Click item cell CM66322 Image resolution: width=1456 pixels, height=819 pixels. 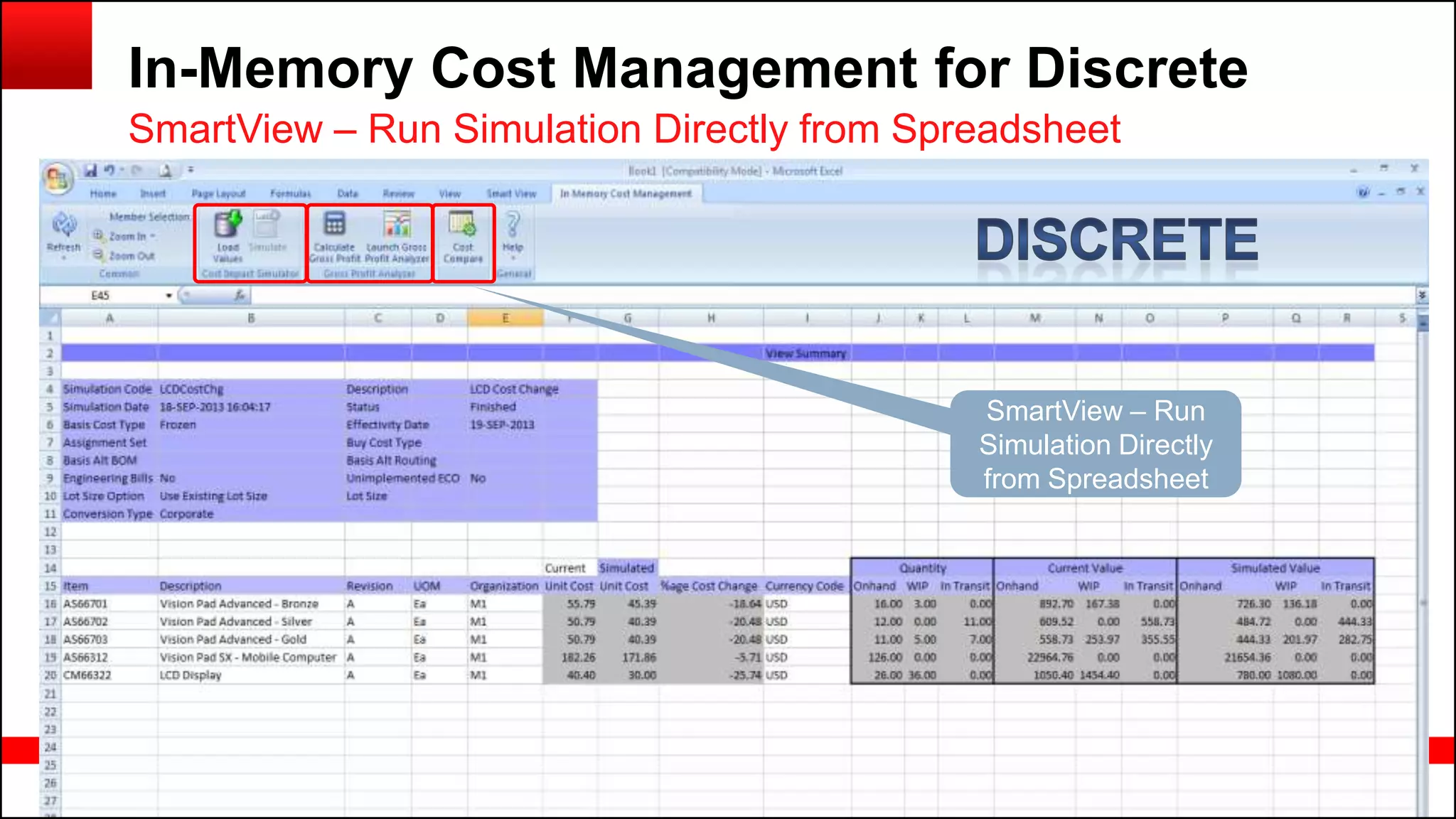coord(109,675)
